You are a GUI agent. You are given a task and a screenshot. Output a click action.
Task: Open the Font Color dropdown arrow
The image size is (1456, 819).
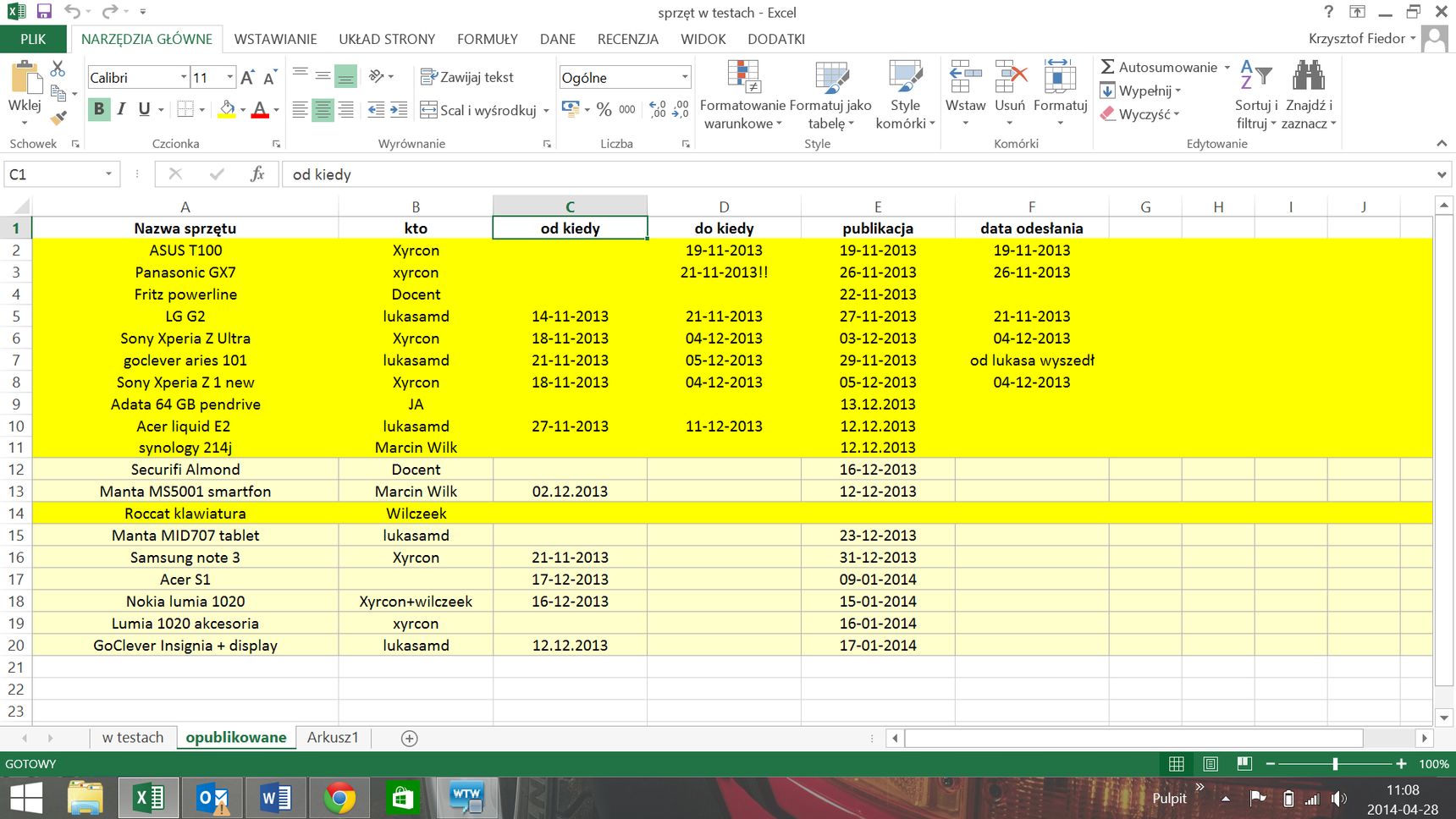pyautogui.click(x=276, y=110)
